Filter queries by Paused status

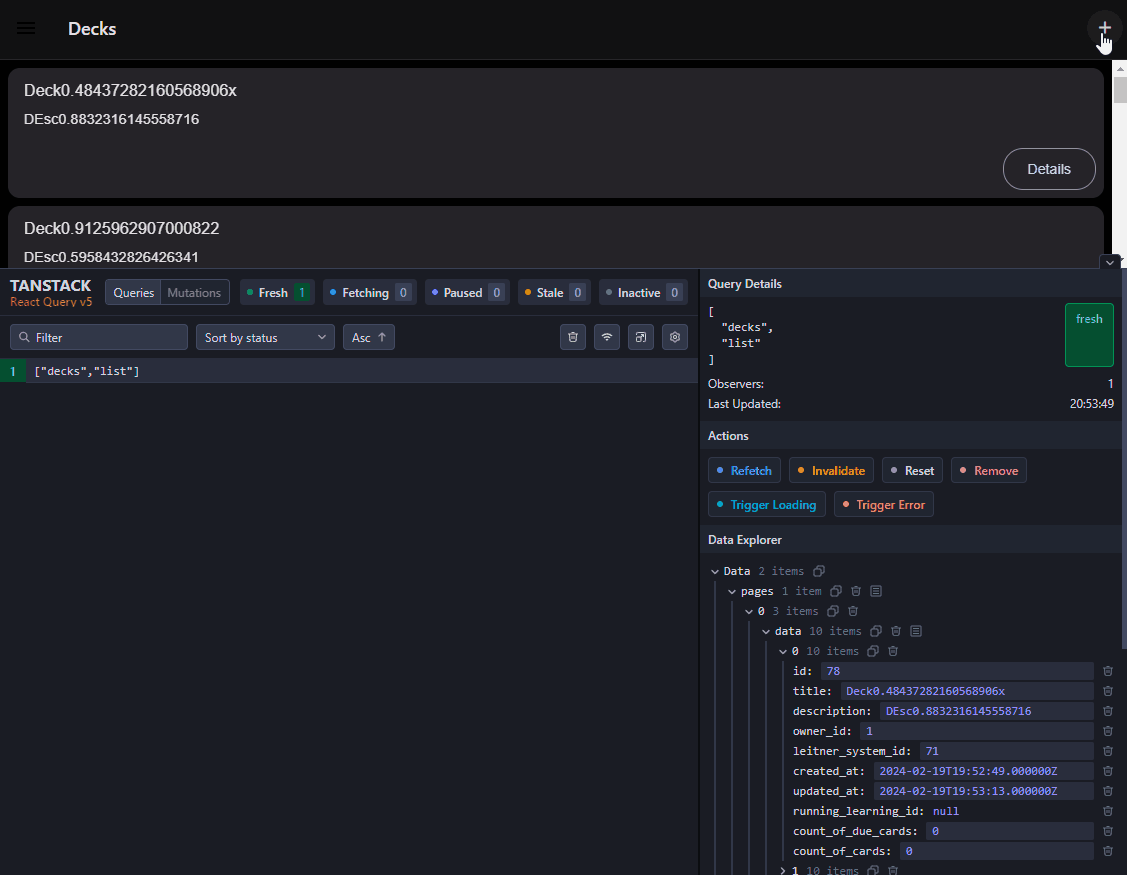point(467,293)
